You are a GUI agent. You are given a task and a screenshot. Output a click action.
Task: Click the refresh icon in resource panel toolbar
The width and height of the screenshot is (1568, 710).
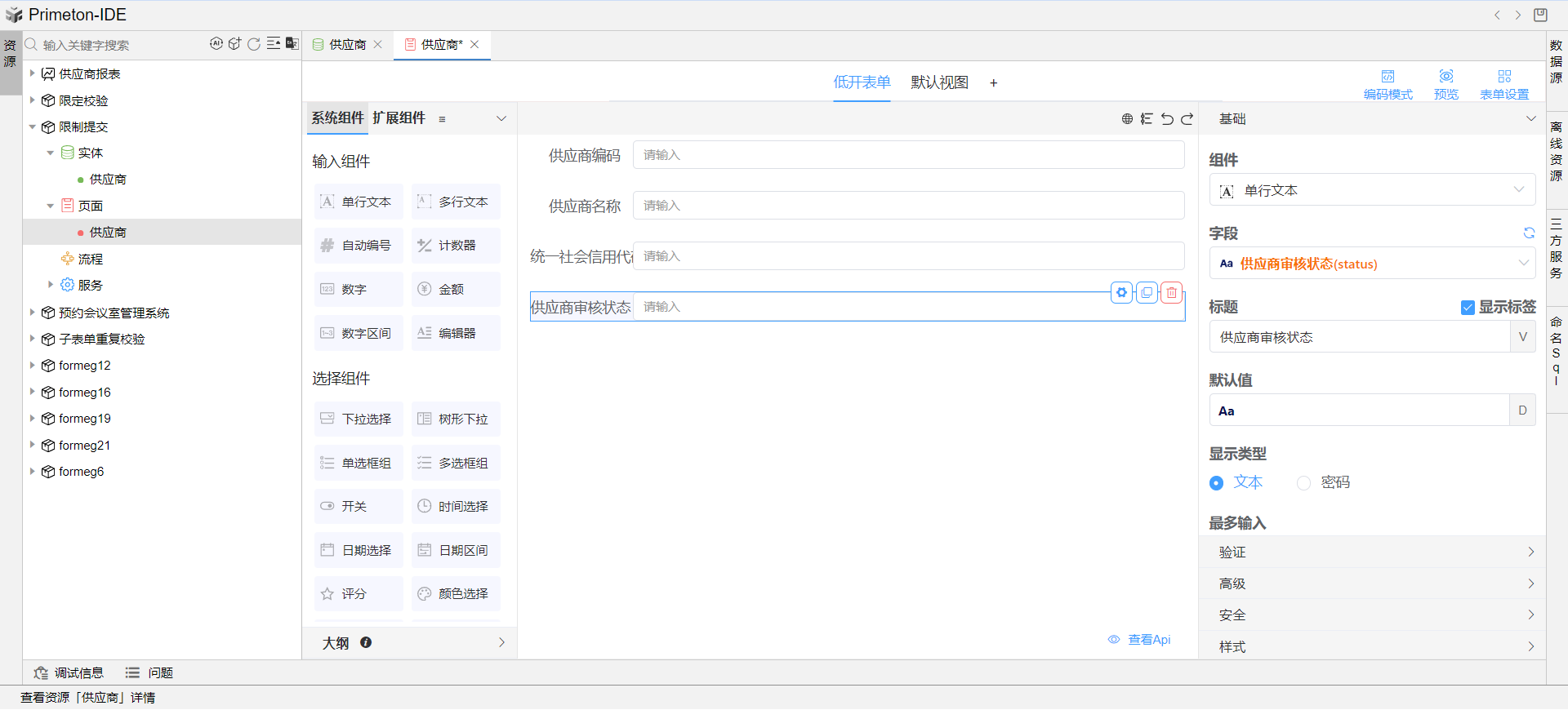click(x=254, y=44)
